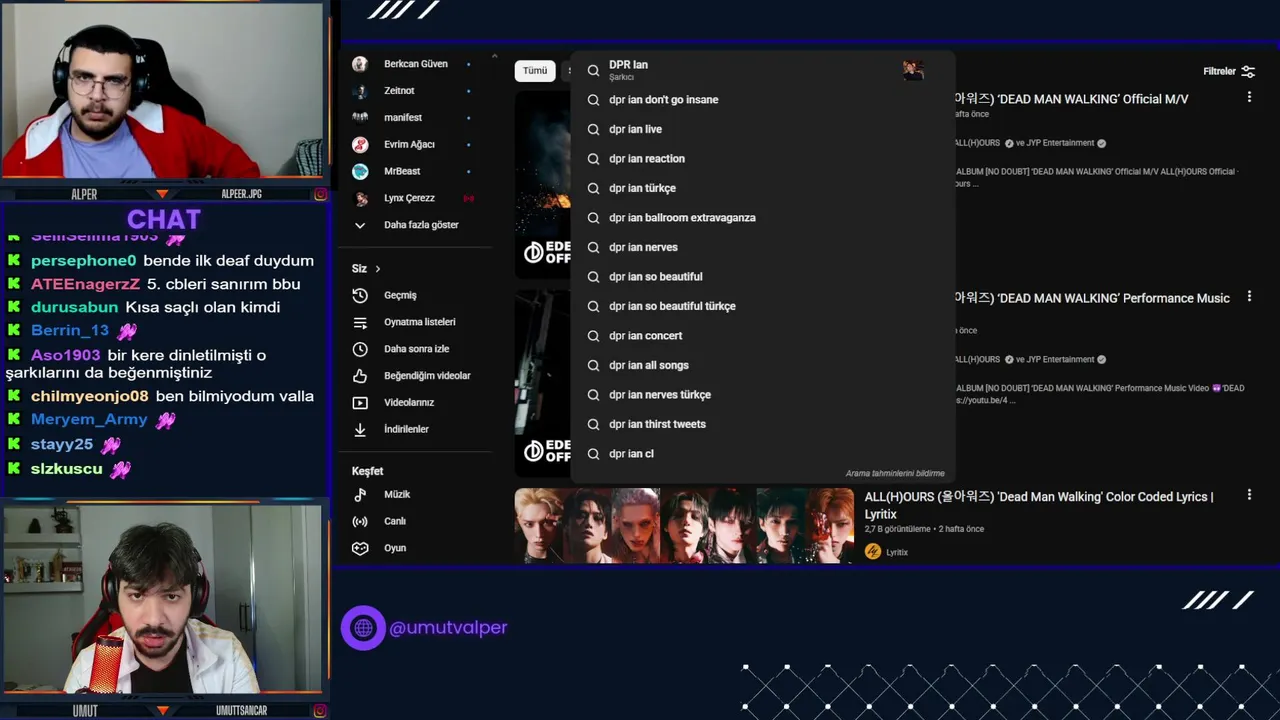Select Tümü filter chip
This screenshot has width=1280, height=720.
tap(535, 71)
